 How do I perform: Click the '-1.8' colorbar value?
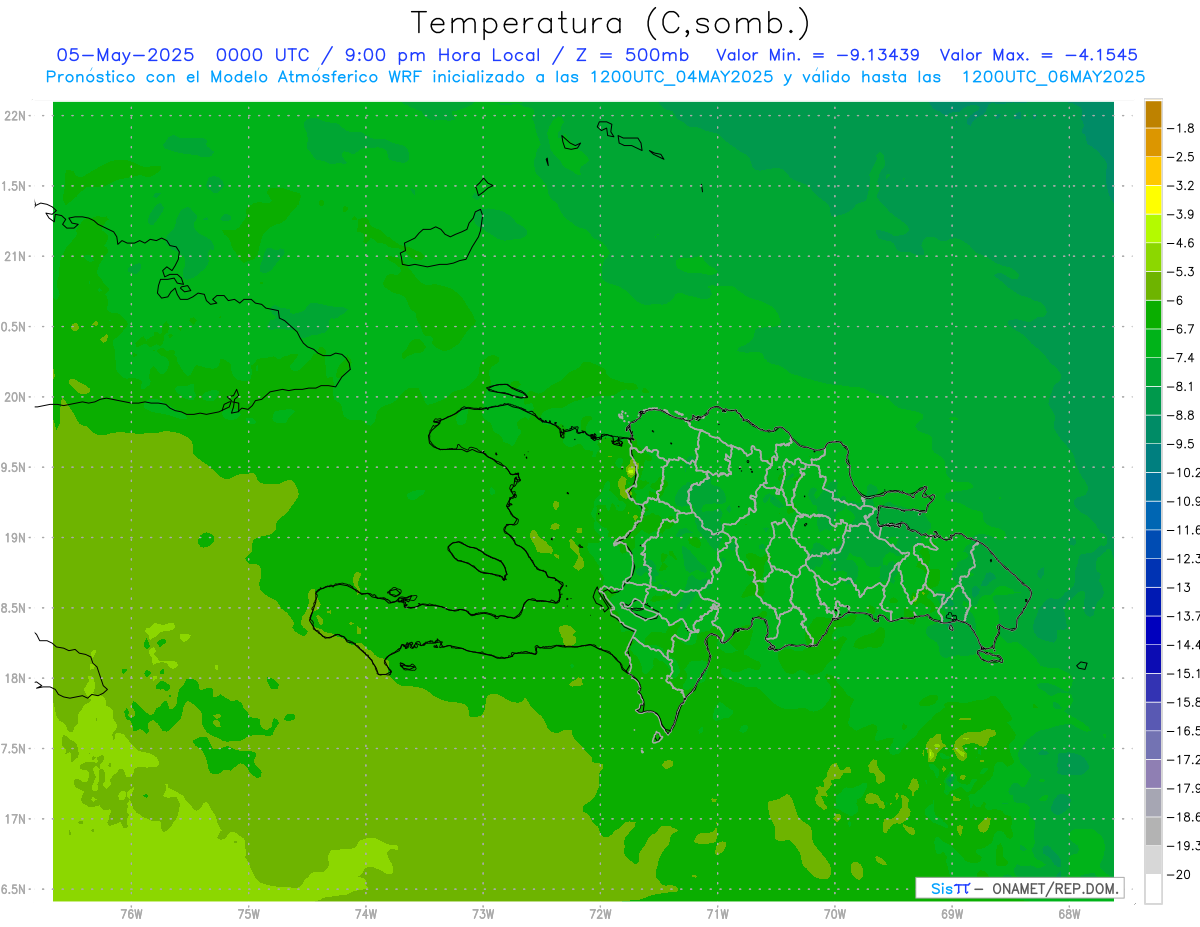tap(1181, 128)
